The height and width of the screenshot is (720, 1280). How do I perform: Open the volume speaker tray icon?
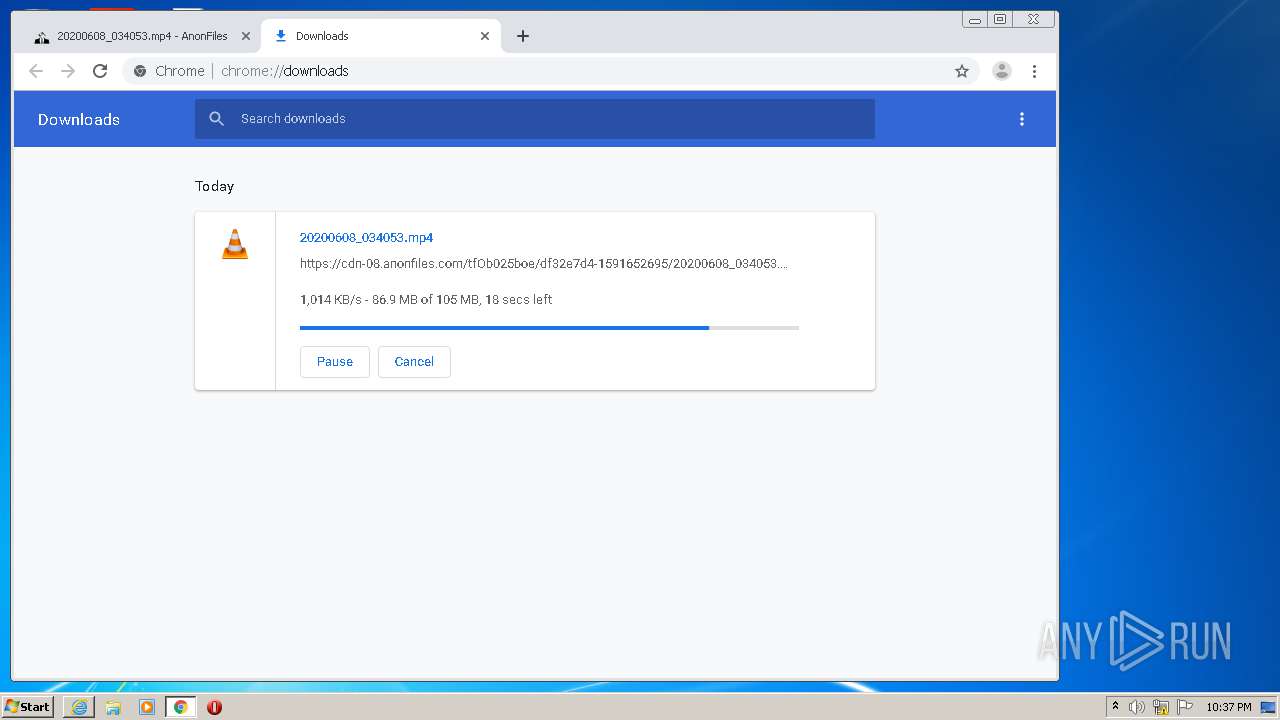(x=1137, y=707)
